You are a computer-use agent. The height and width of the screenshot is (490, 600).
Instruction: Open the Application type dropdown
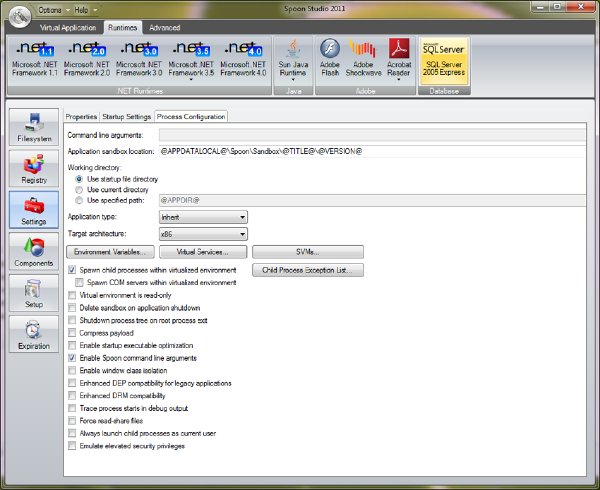pyautogui.click(x=203, y=217)
